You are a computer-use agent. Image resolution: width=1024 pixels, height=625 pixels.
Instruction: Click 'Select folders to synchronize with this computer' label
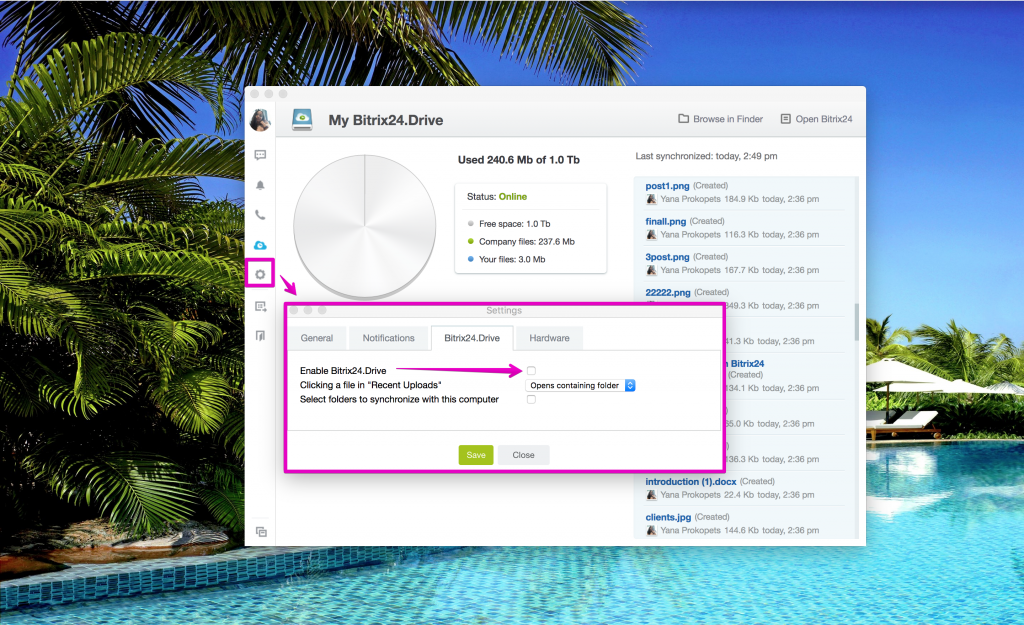[399, 400]
